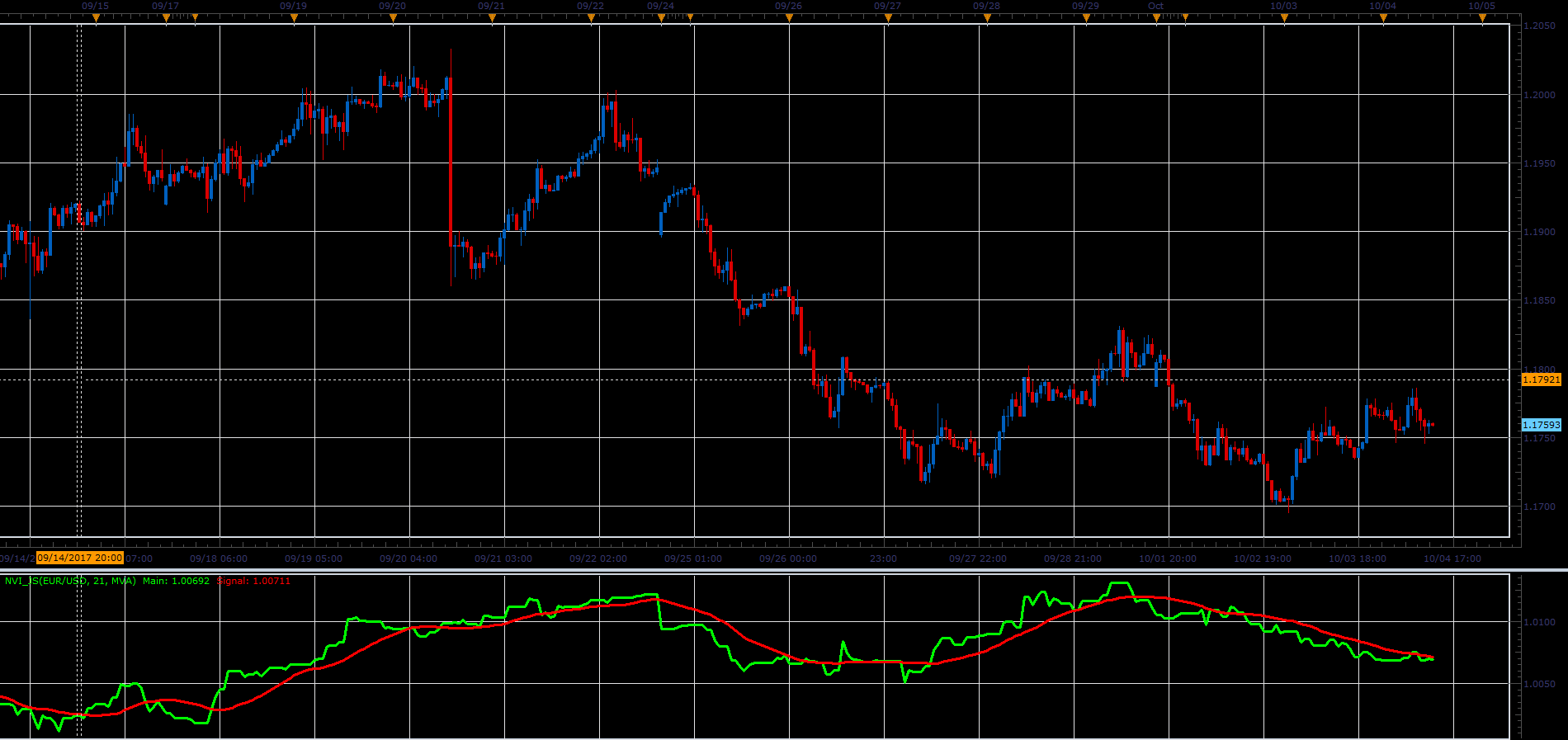The width and height of the screenshot is (1568, 740).
Task: Click the 09/18 06:00 time axis label
Action: point(219,559)
